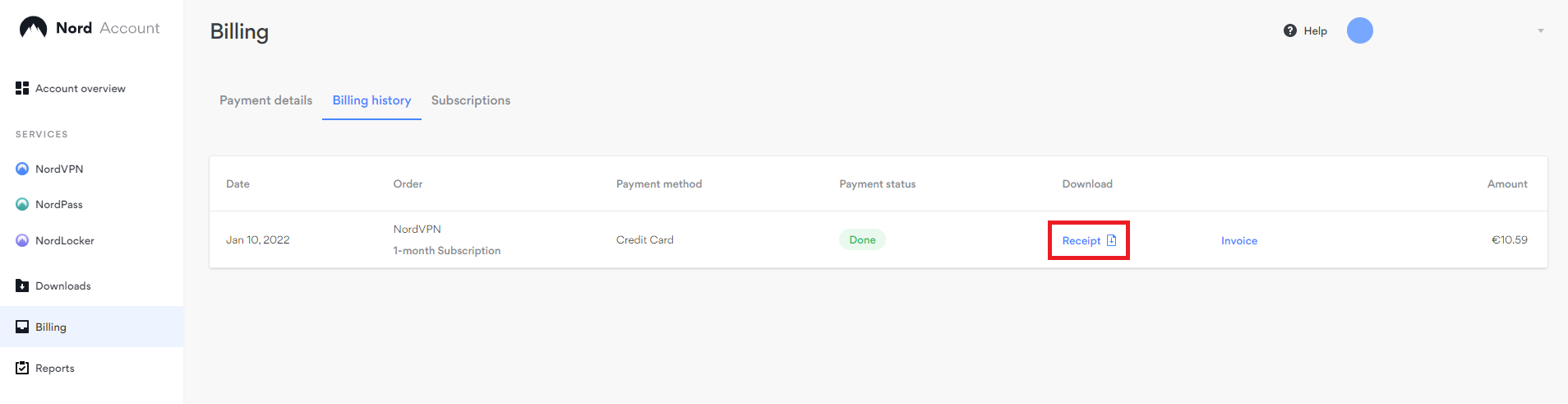Click the Nord mountain logo icon
This screenshot has height=404, width=1568.
(33, 28)
